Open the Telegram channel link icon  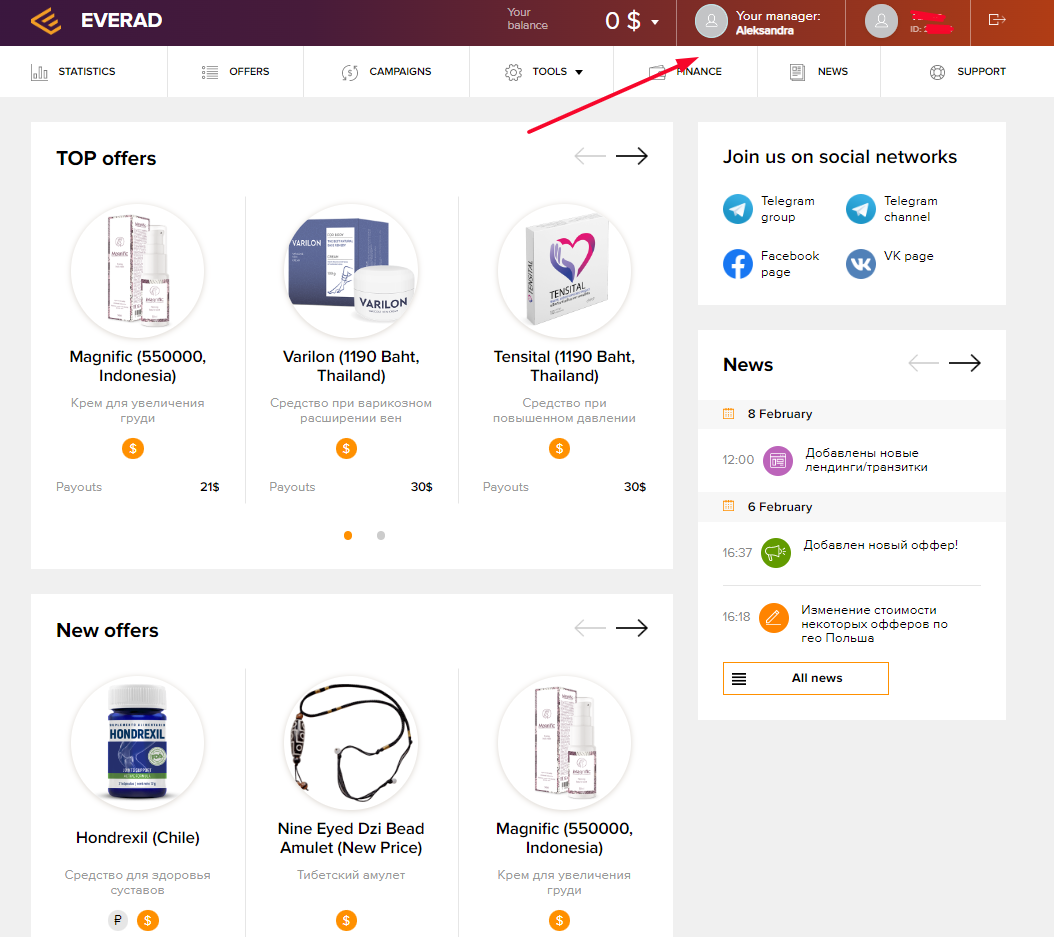pyautogui.click(x=861, y=209)
